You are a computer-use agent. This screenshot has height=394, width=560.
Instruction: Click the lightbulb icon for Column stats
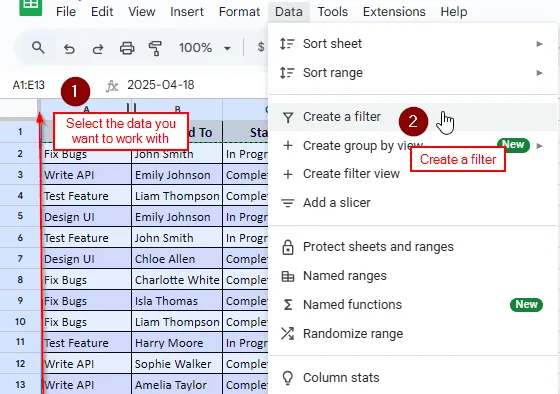point(288,378)
